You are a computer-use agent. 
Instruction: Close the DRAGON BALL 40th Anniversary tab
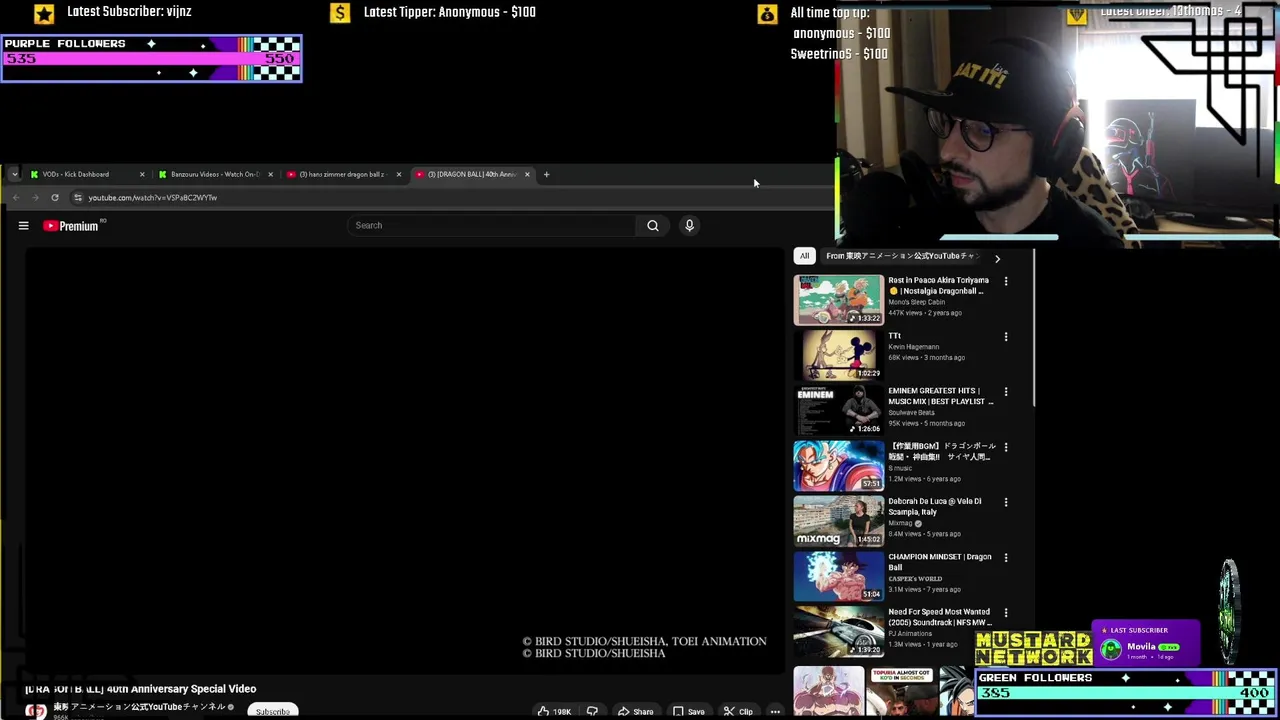[527, 174]
